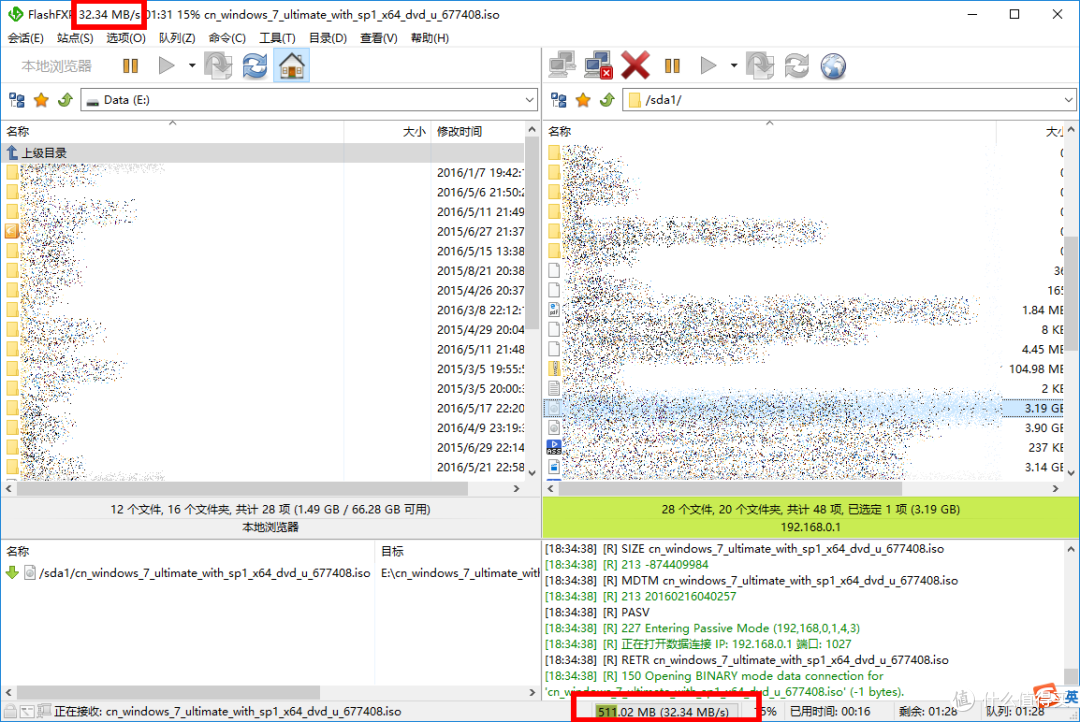Pause the local browser transfer queue
The image size is (1080, 722).
130,66
